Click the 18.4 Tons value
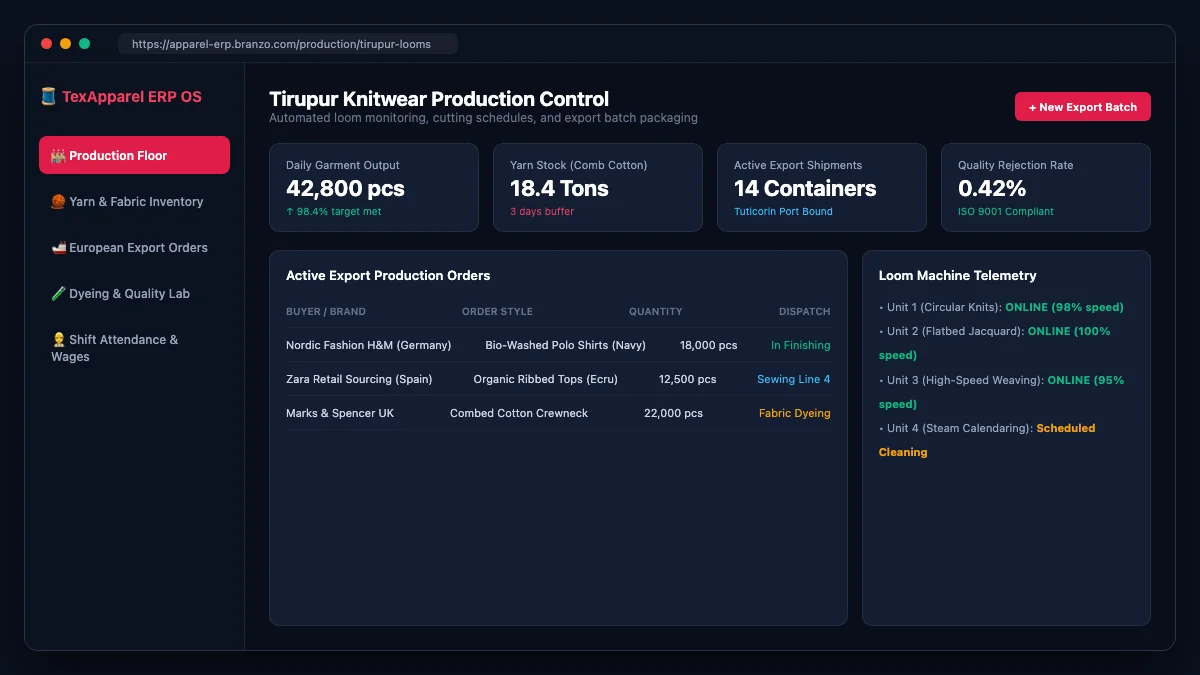Screen dimensions: 1200x675 (x=559, y=188)
